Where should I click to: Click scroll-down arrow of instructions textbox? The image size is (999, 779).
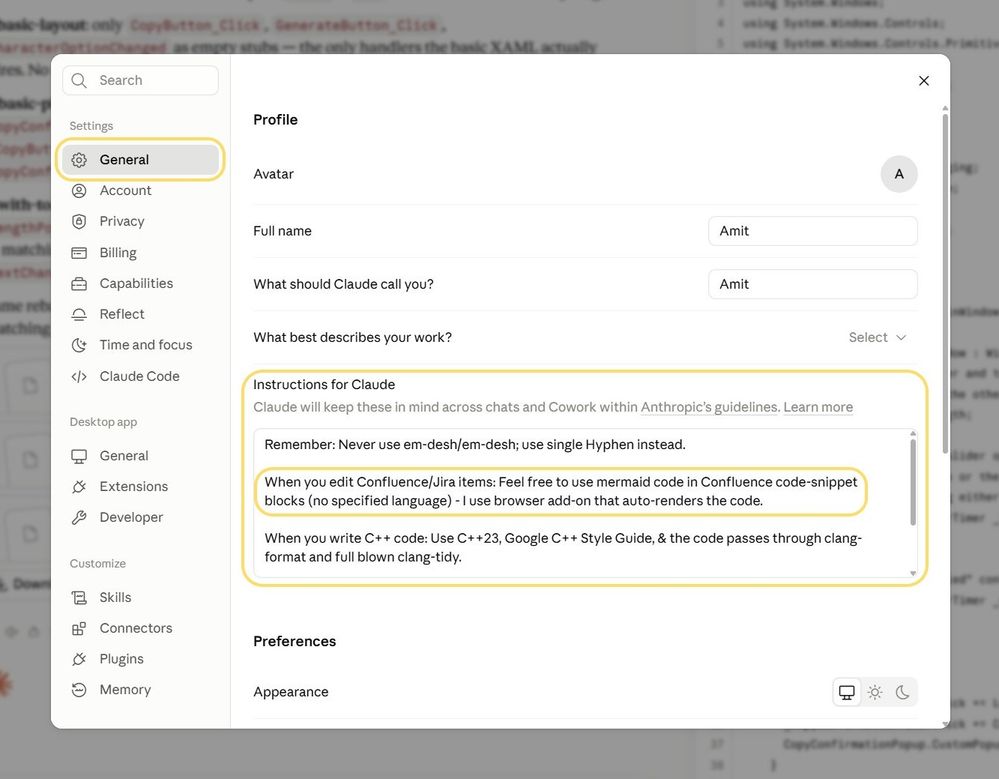click(x=913, y=573)
